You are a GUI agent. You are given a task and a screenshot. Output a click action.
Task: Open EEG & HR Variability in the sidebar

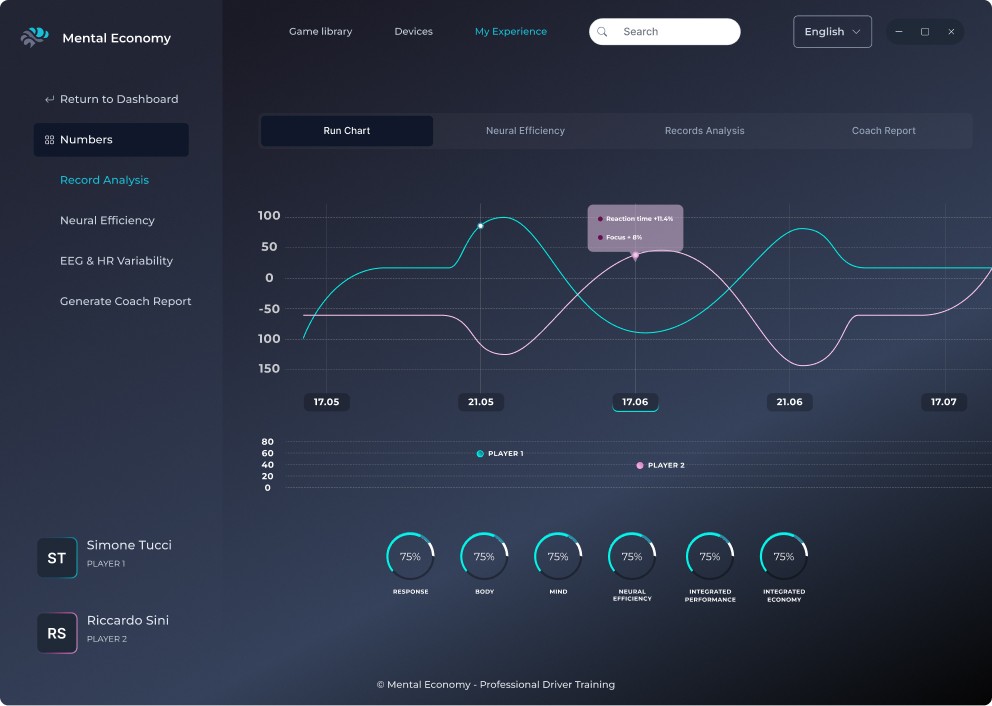click(x=116, y=261)
